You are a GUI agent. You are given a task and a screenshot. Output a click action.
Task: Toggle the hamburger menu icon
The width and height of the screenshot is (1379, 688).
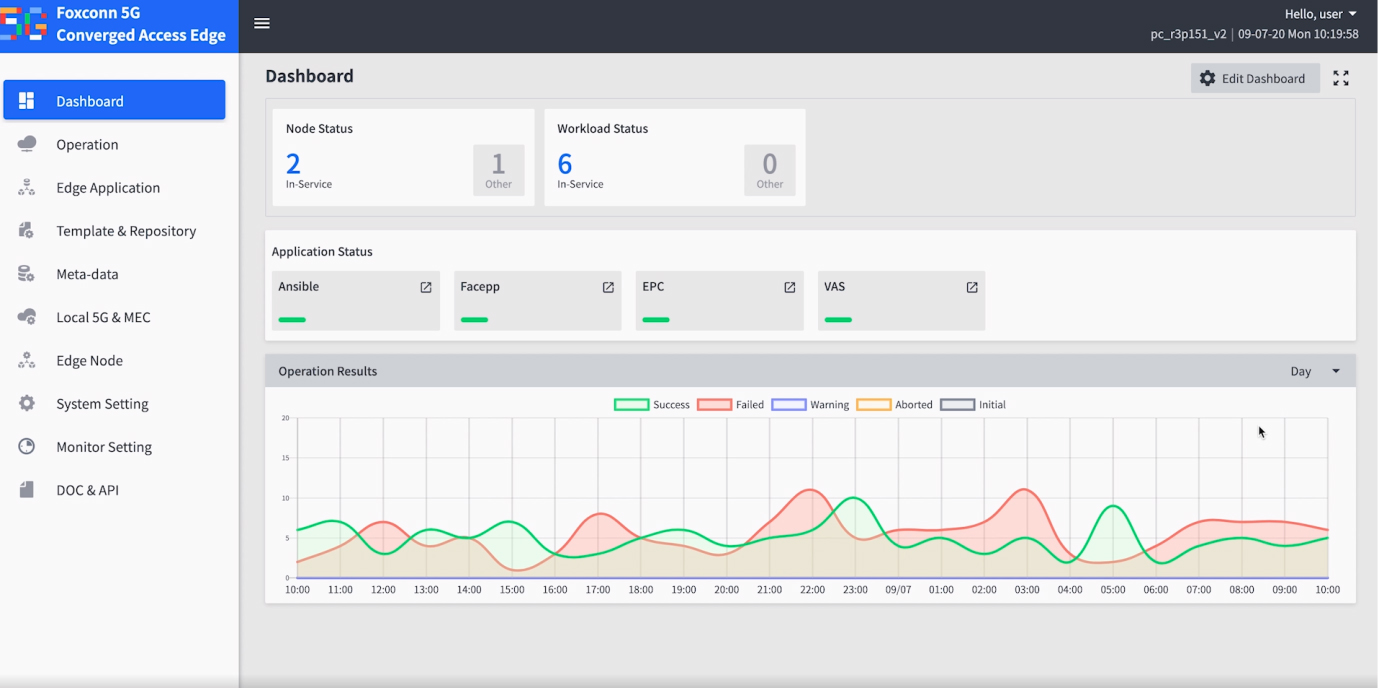pos(262,23)
